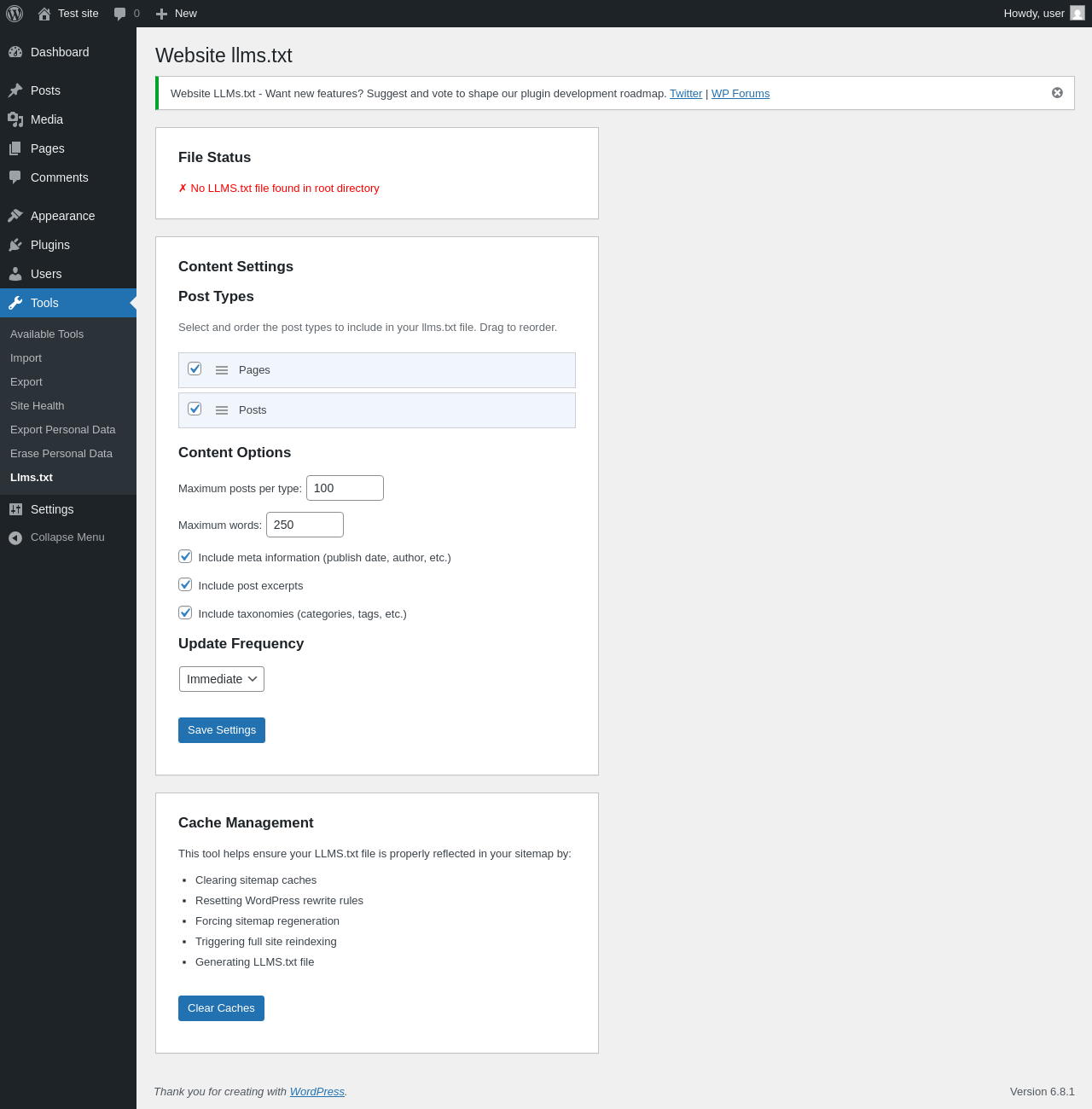Select the Llms.txt submenu item
This screenshot has height=1109, width=1092.
pyautogui.click(x=32, y=478)
